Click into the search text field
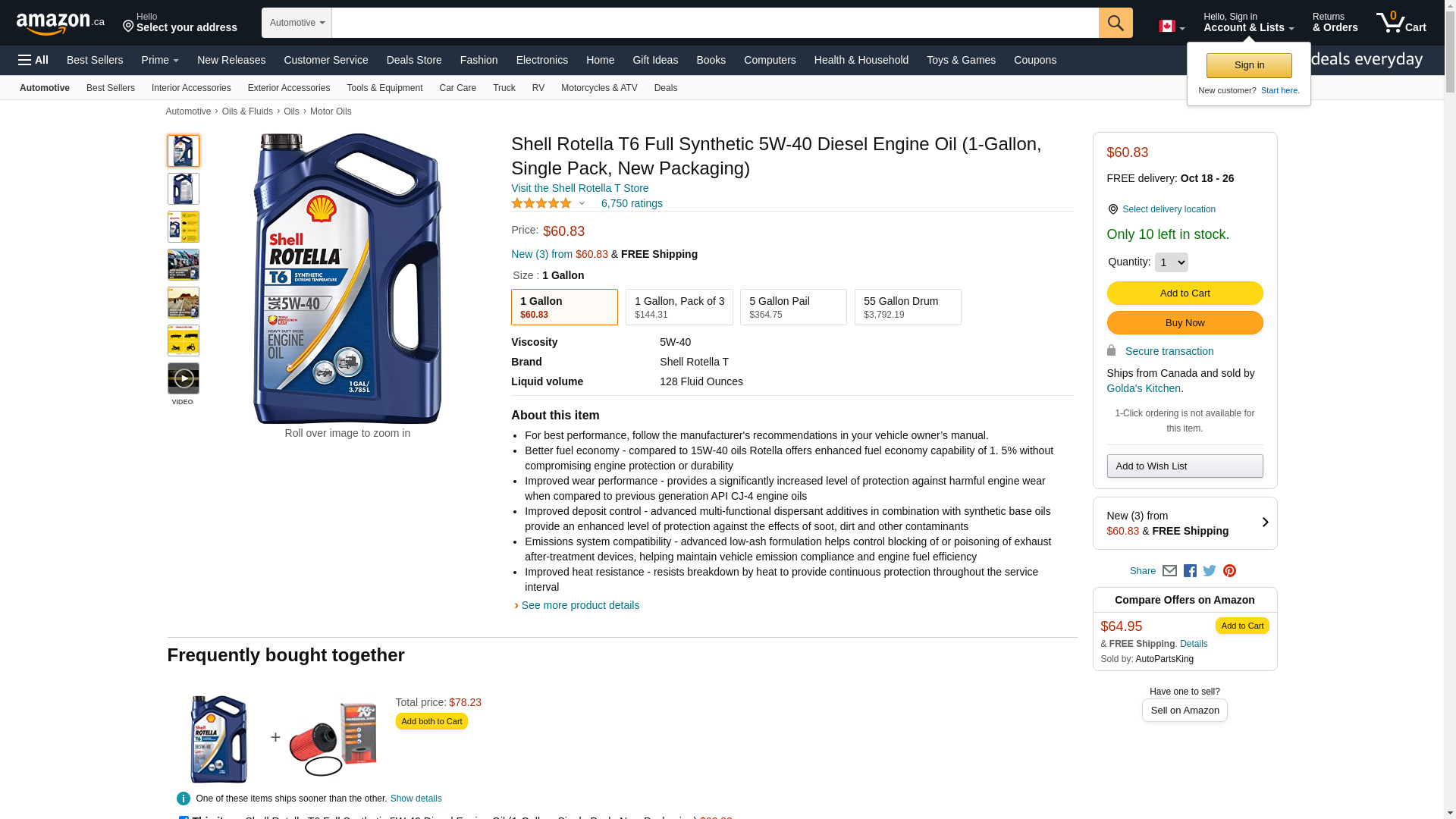 point(714,23)
